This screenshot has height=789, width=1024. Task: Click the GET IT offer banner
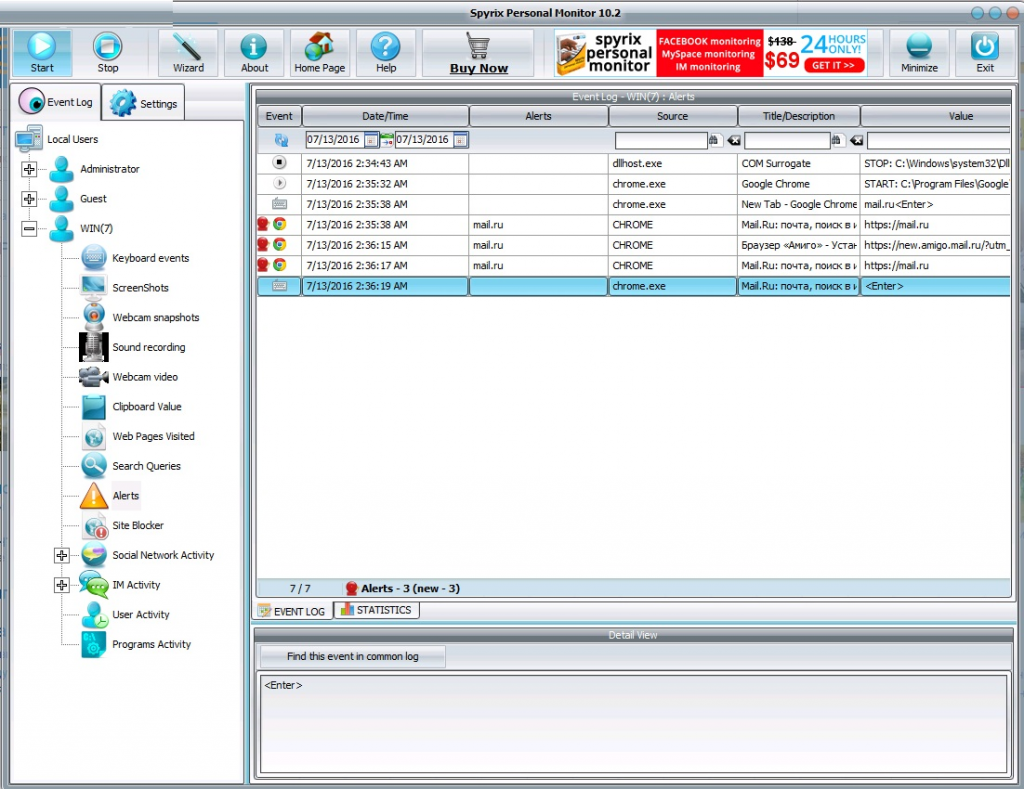(832, 65)
